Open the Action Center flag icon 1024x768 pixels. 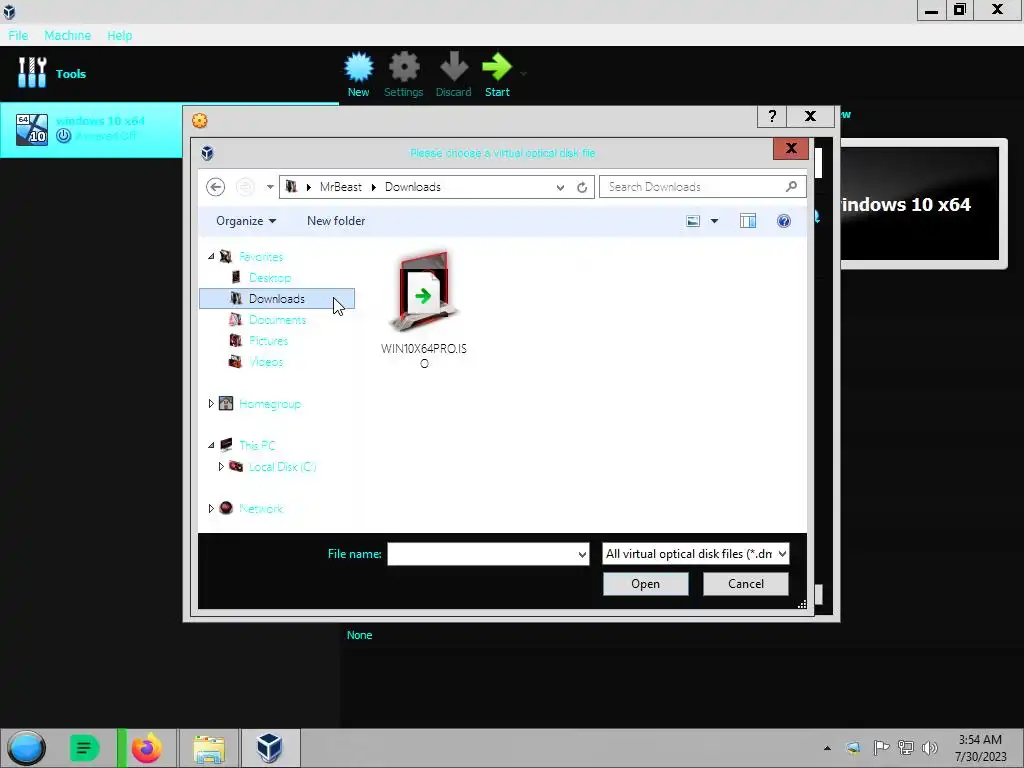880,748
